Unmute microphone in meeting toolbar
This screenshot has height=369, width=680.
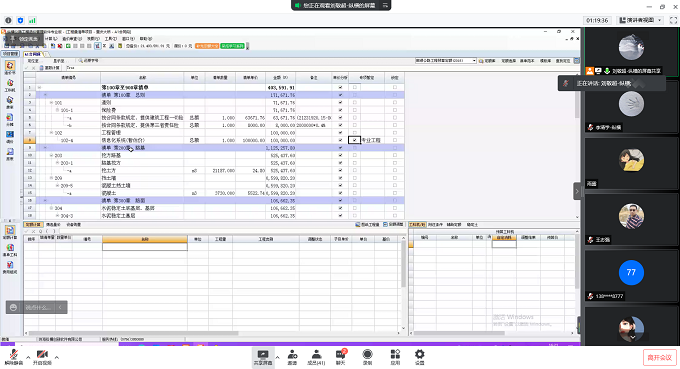coord(13,356)
